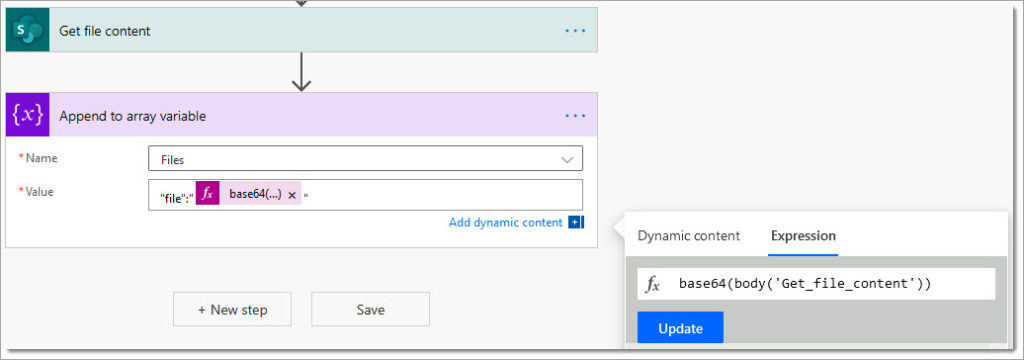Click the SharePoint icon on Get file content

(x=27, y=30)
